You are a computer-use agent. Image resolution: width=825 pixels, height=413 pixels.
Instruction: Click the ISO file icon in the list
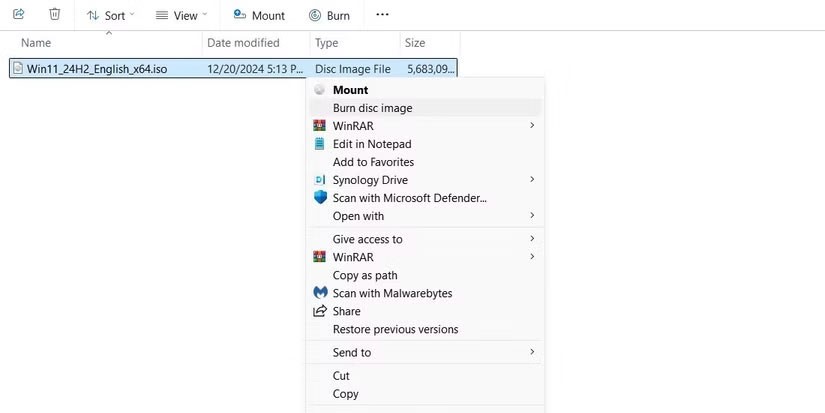coord(18,68)
